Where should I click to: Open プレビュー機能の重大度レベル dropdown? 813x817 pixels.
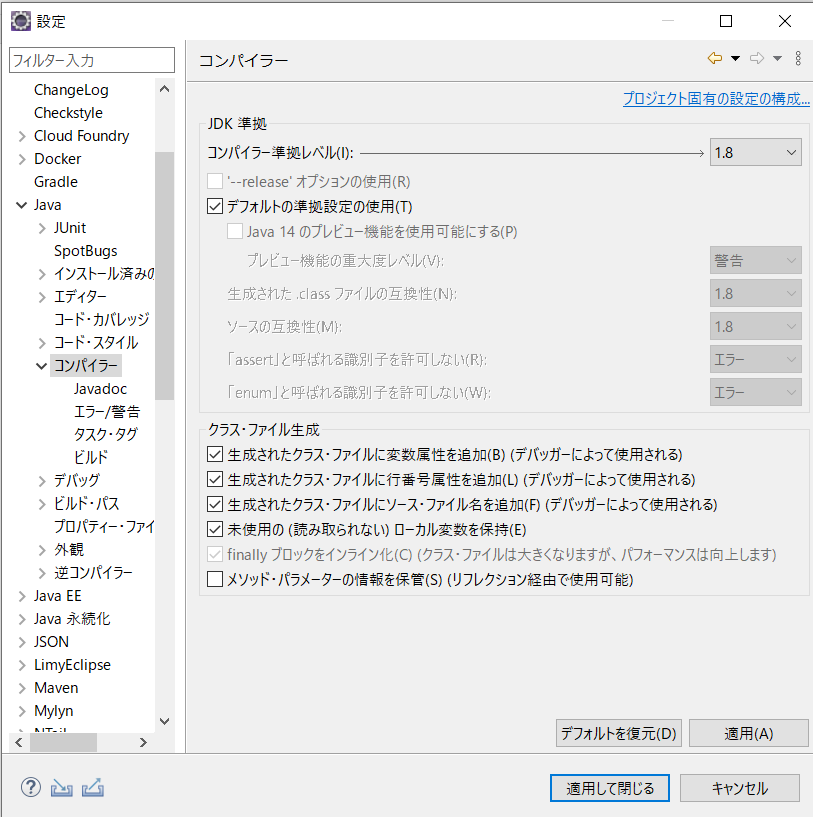756,260
